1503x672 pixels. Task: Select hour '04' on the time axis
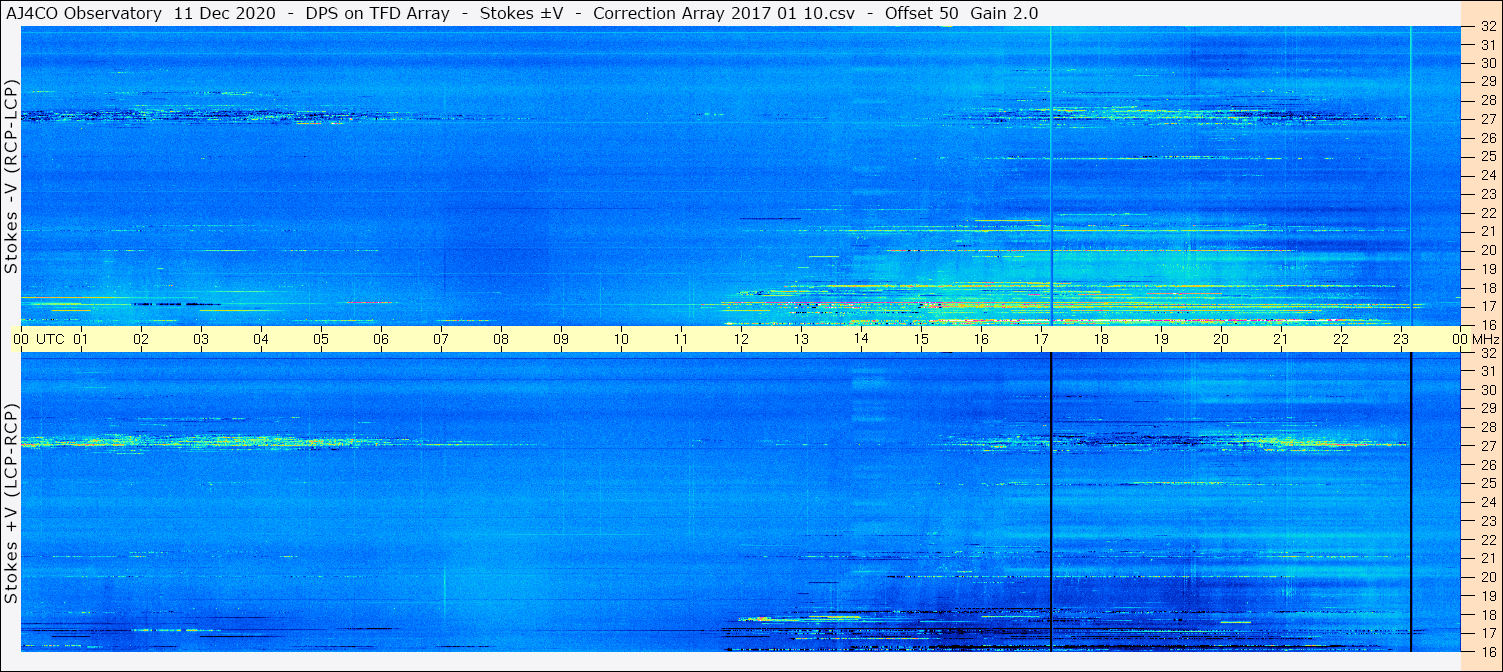[261, 339]
